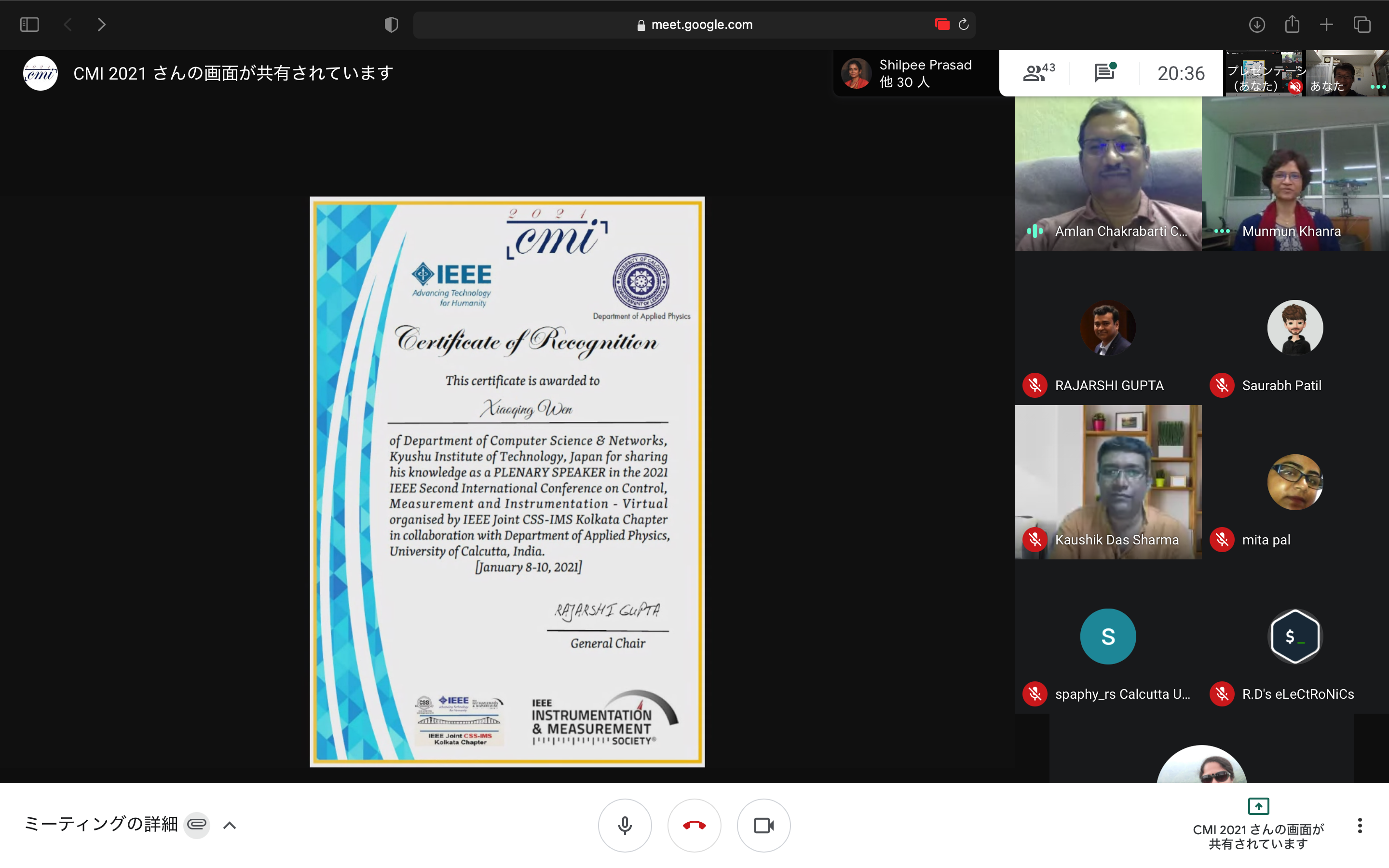The image size is (1389, 868).
Task: Click RAJARSHI GUPTA muted mic icon
Action: [1035, 385]
